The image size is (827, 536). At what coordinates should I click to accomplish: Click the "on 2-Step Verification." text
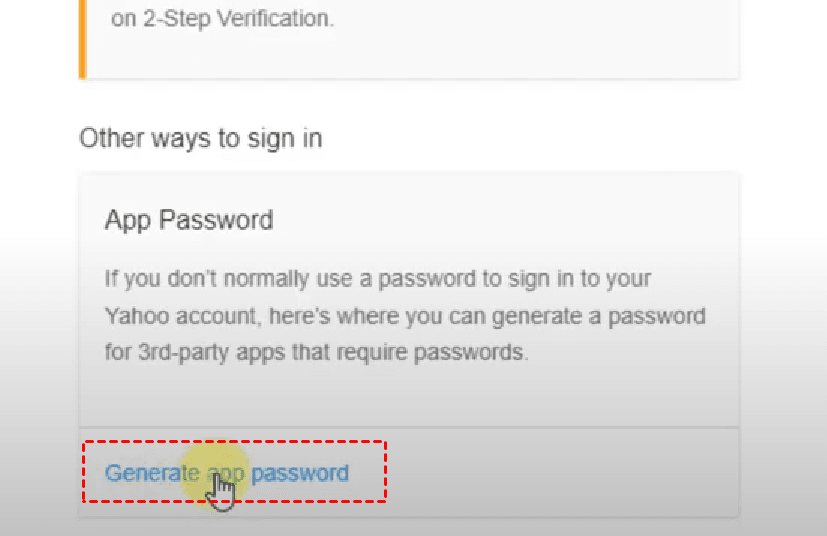(222, 19)
